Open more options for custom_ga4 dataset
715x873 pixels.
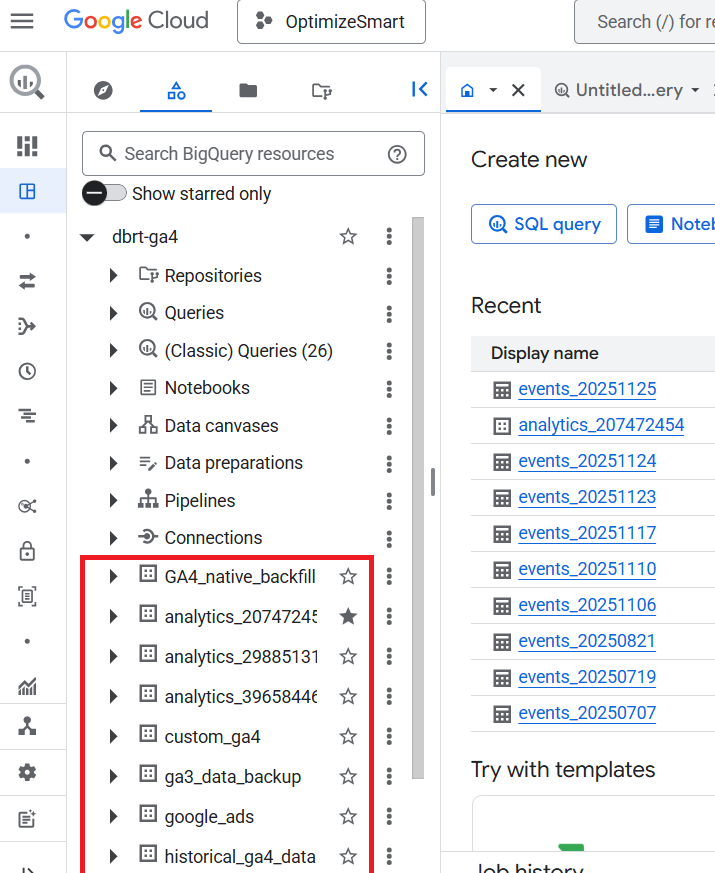click(389, 737)
